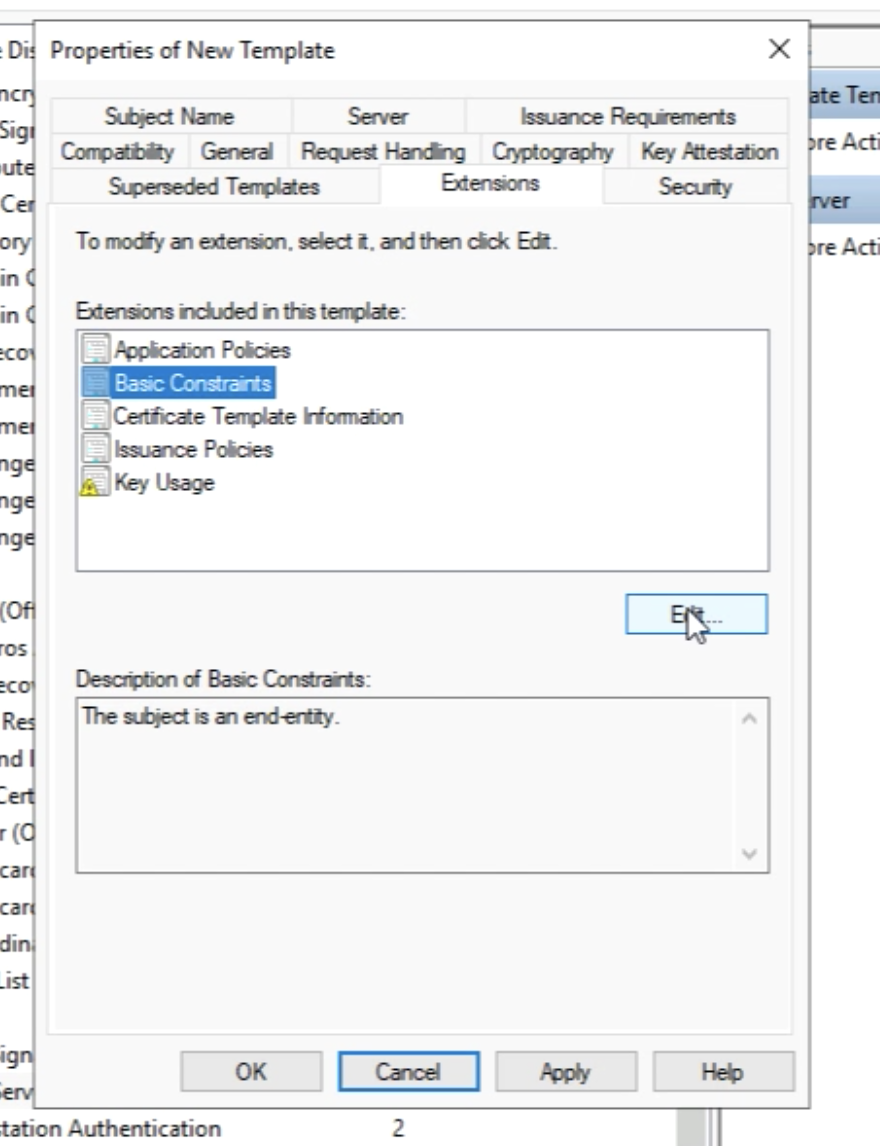Switch to the Server tab
The width and height of the screenshot is (880, 1146).
(377, 117)
